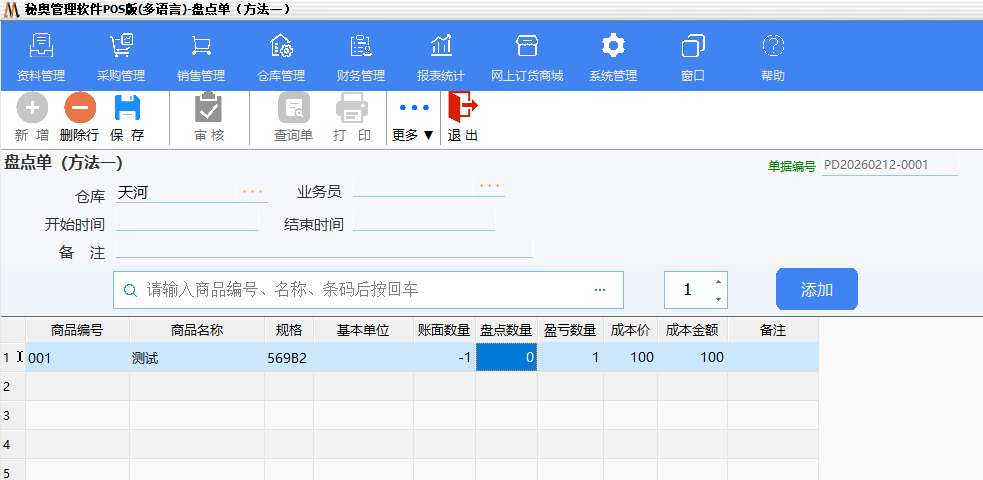983x480 pixels.
Task: Click the 审核 audit clipboard icon
Action: 208,107
